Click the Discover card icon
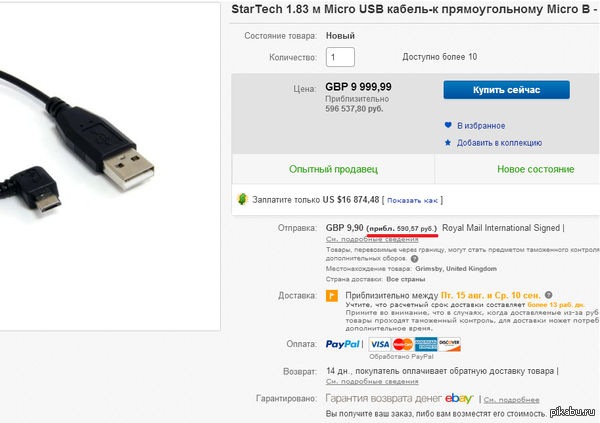This screenshot has width=600, height=423. pos(449,345)
